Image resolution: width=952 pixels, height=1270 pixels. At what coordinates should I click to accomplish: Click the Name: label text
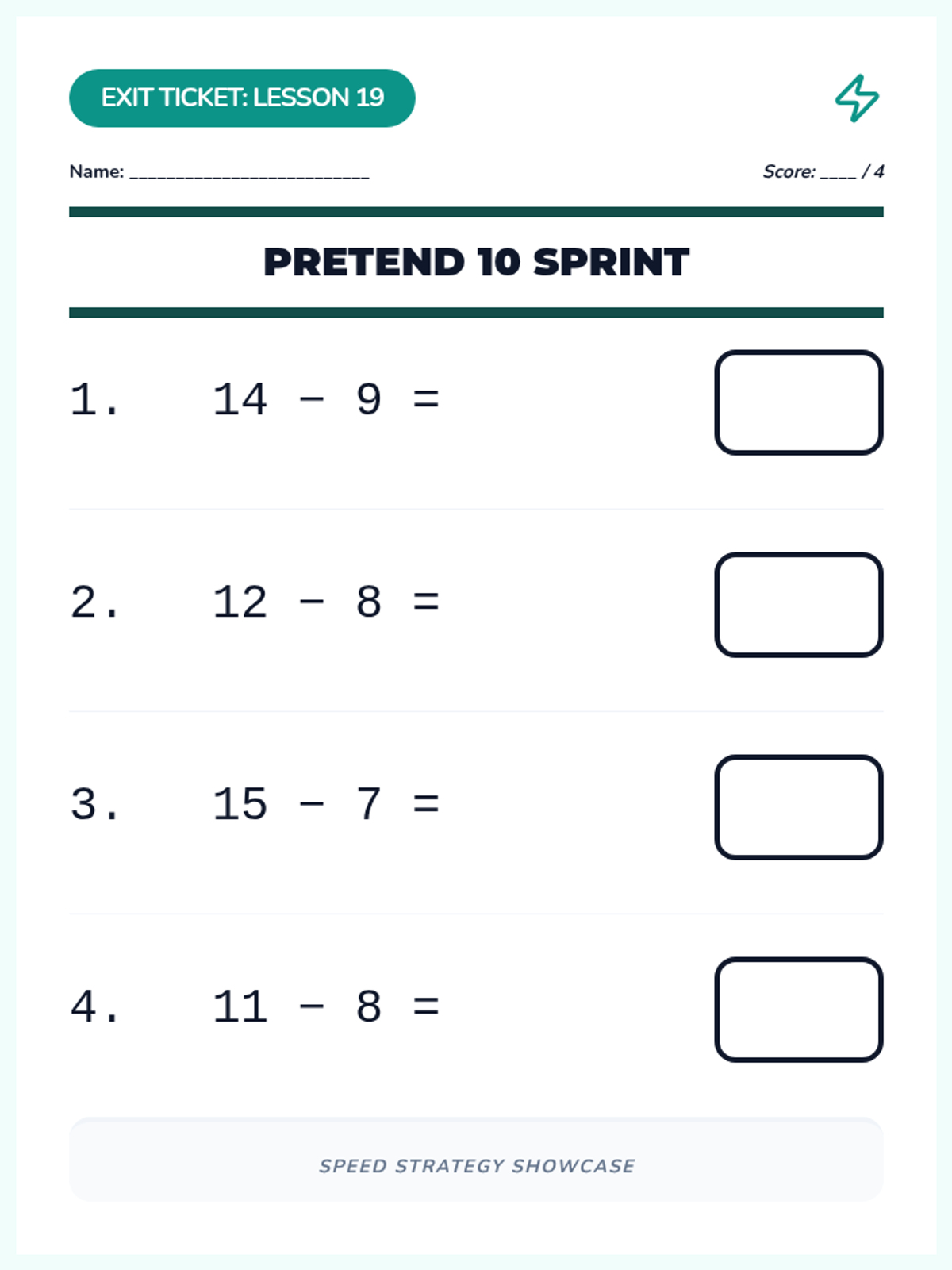pos(97,171)
